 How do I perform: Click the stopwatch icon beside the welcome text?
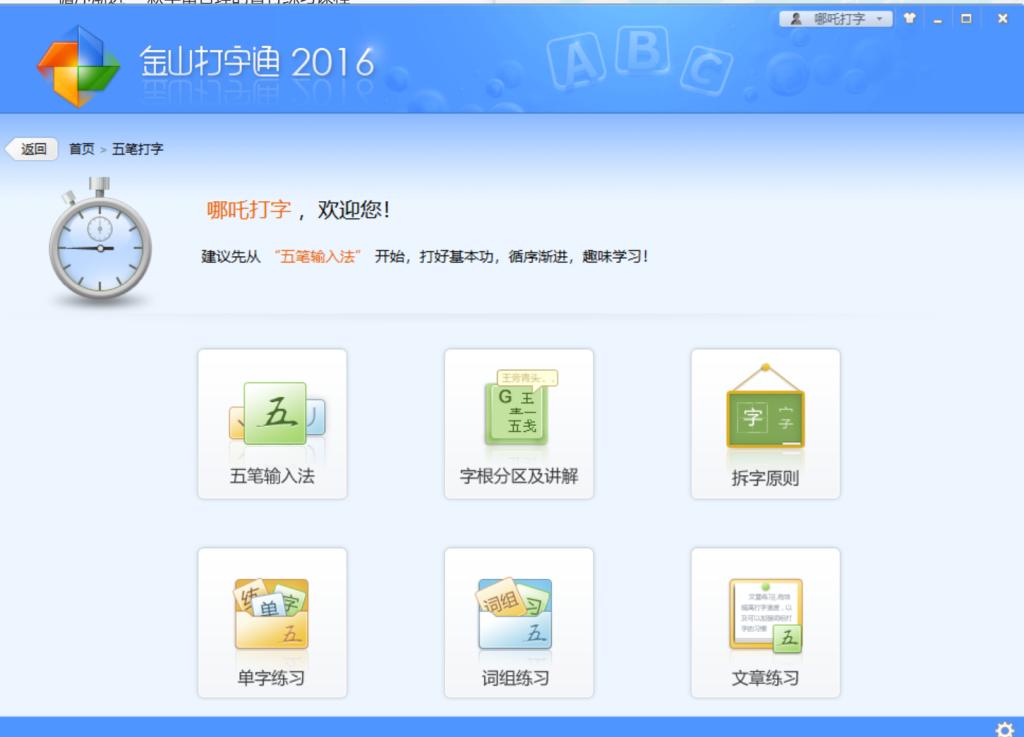[x=100, y=244]
